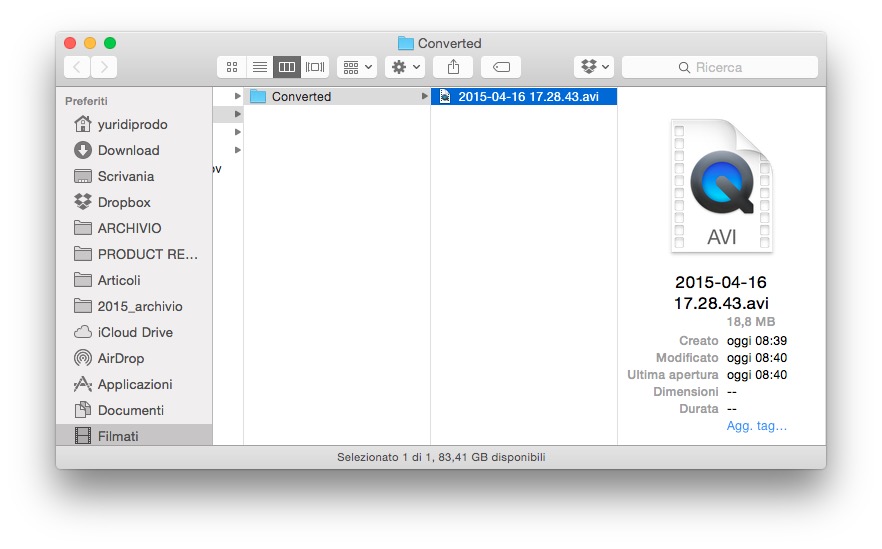Open PRODUCT RE... folder in sidebar
The width and height of the screenshot is (882, 549).
pos(134,254)
